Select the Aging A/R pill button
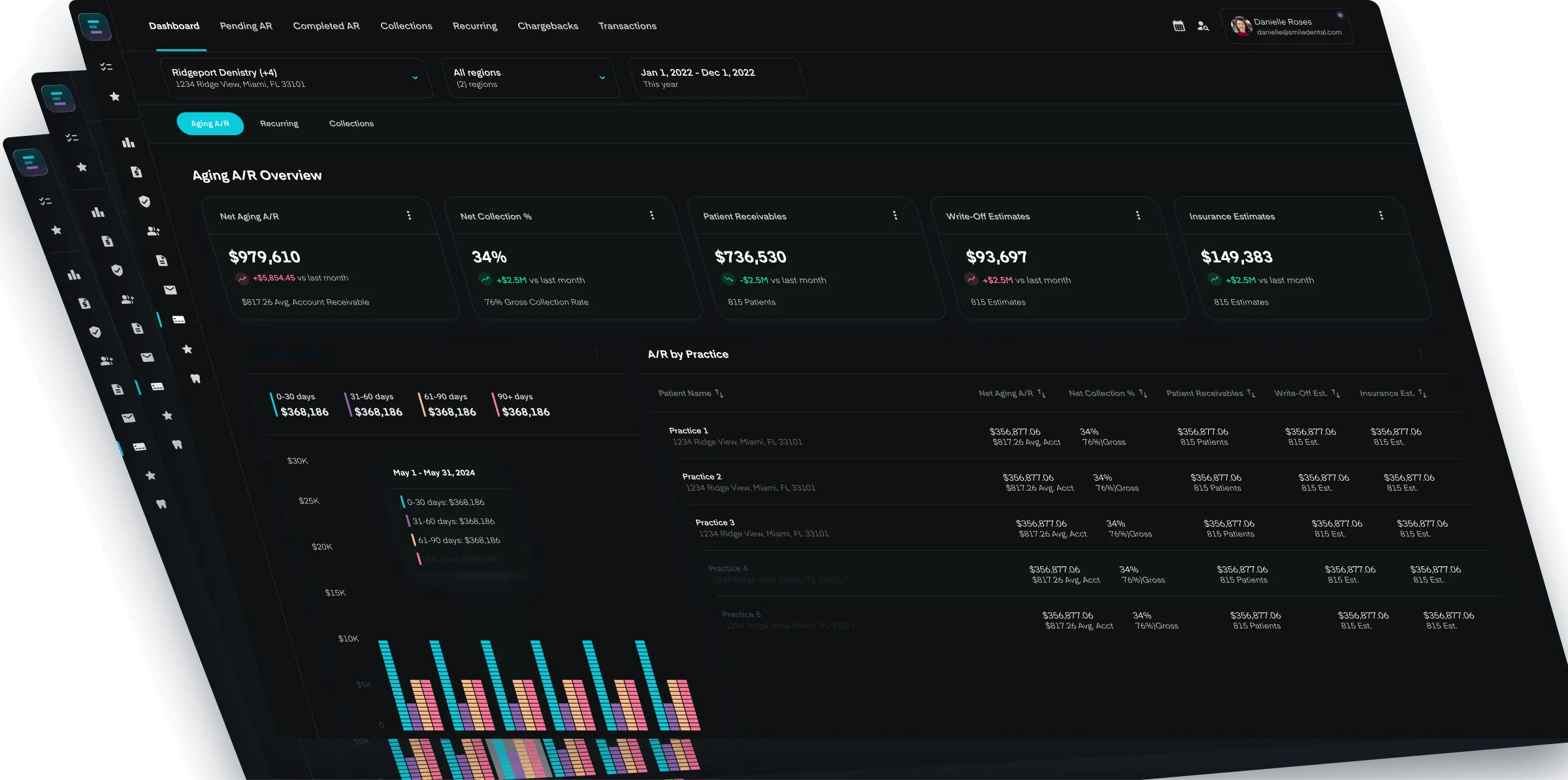1568x780 pixels. pos(210,123)
